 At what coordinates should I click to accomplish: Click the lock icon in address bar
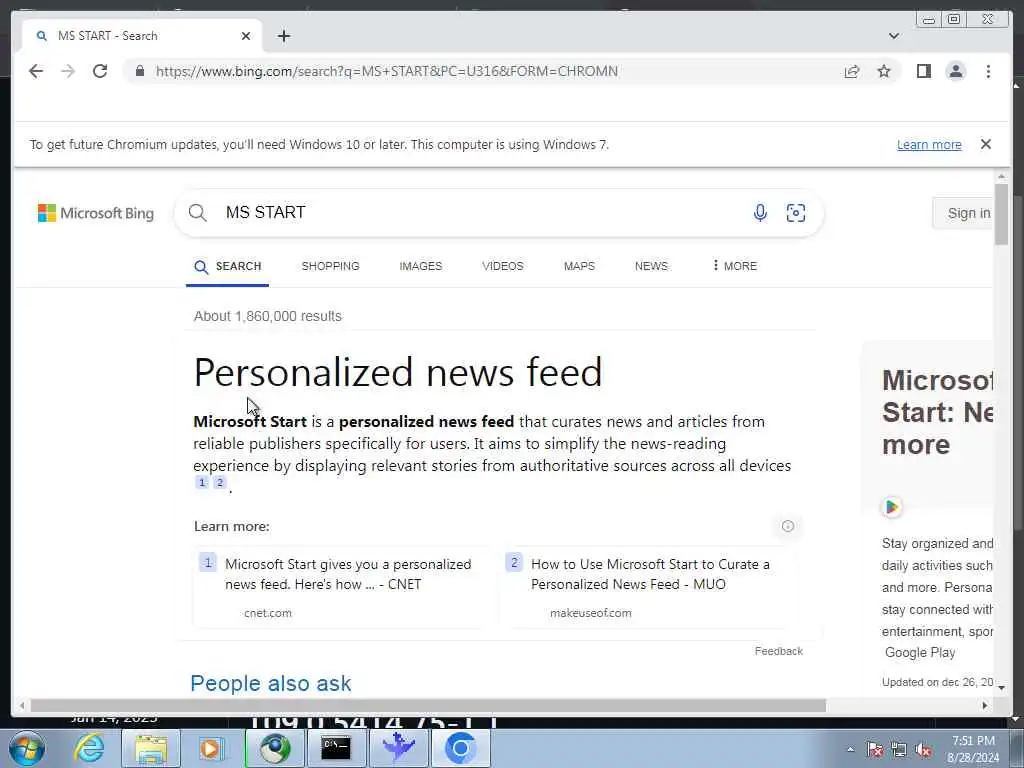[139, 71]
